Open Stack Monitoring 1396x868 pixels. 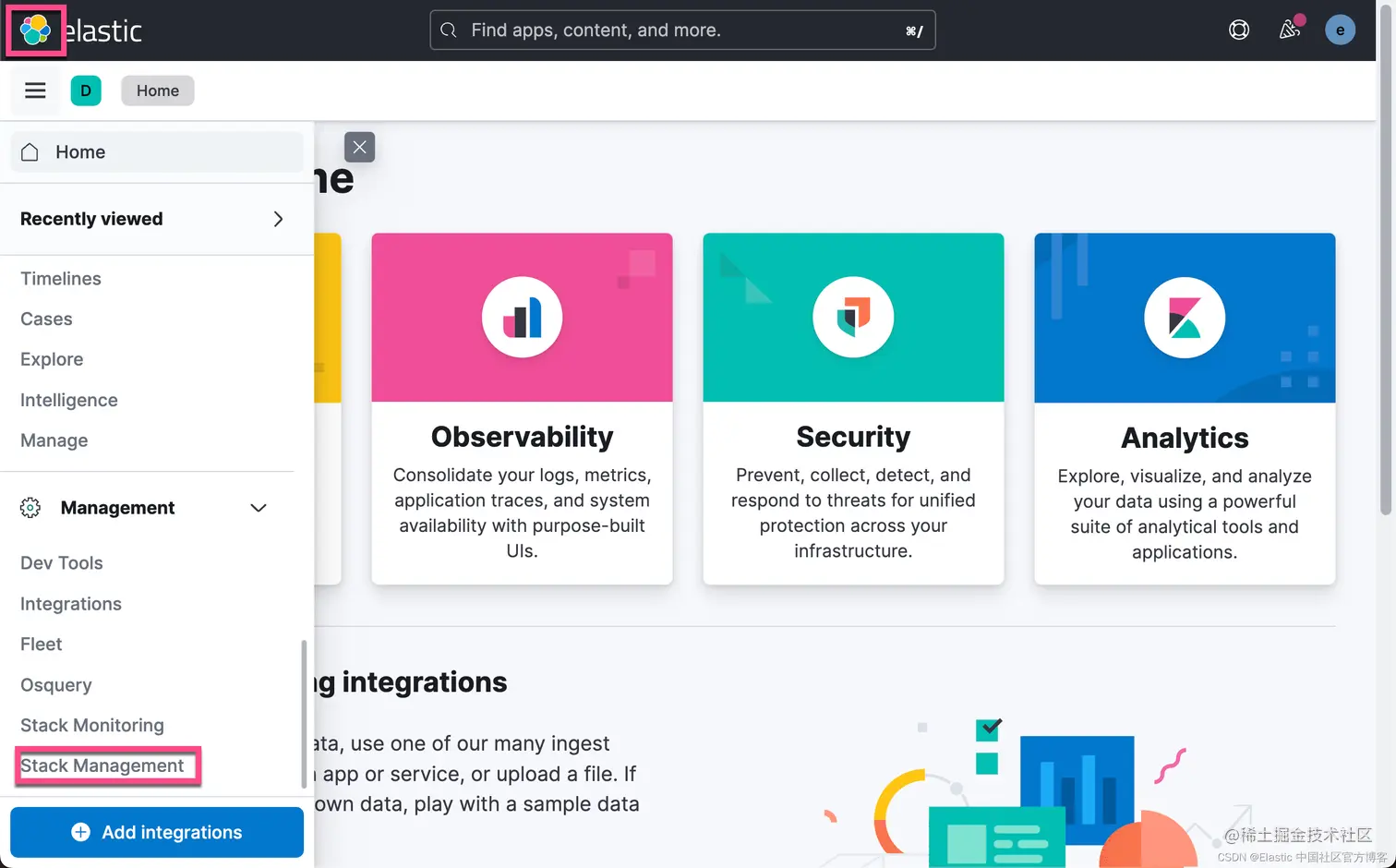[92, 726]
